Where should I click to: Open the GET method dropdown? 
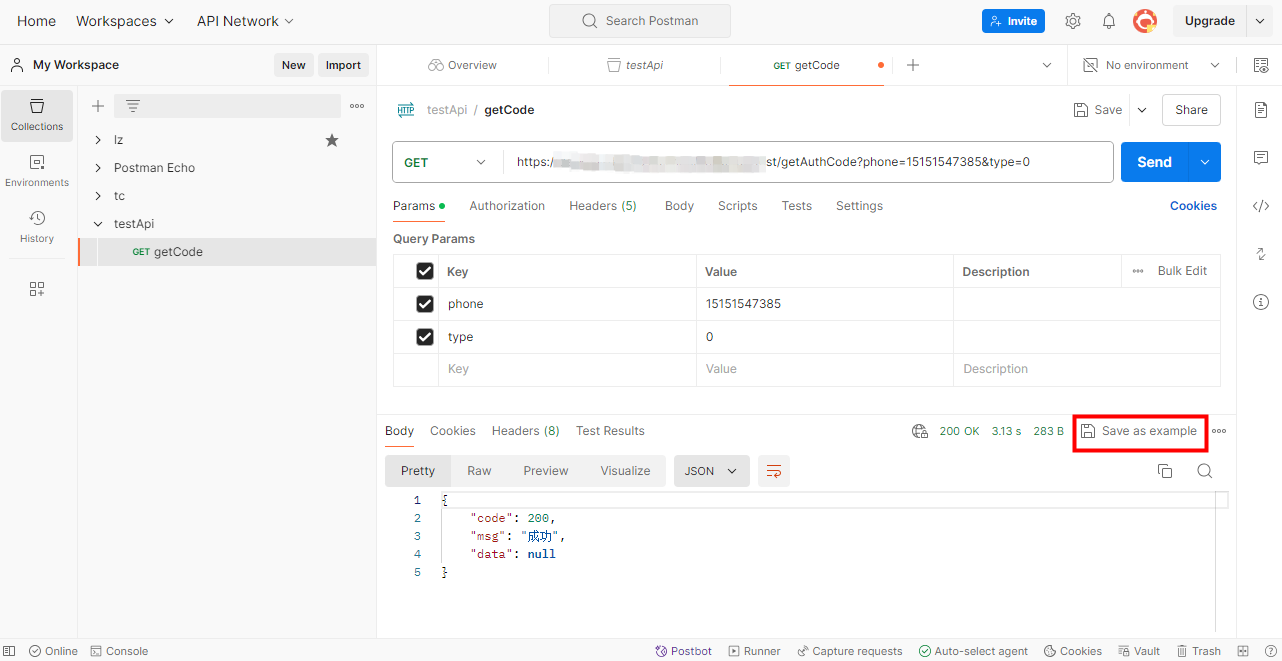pyautogui.click(x=445, y=162)
